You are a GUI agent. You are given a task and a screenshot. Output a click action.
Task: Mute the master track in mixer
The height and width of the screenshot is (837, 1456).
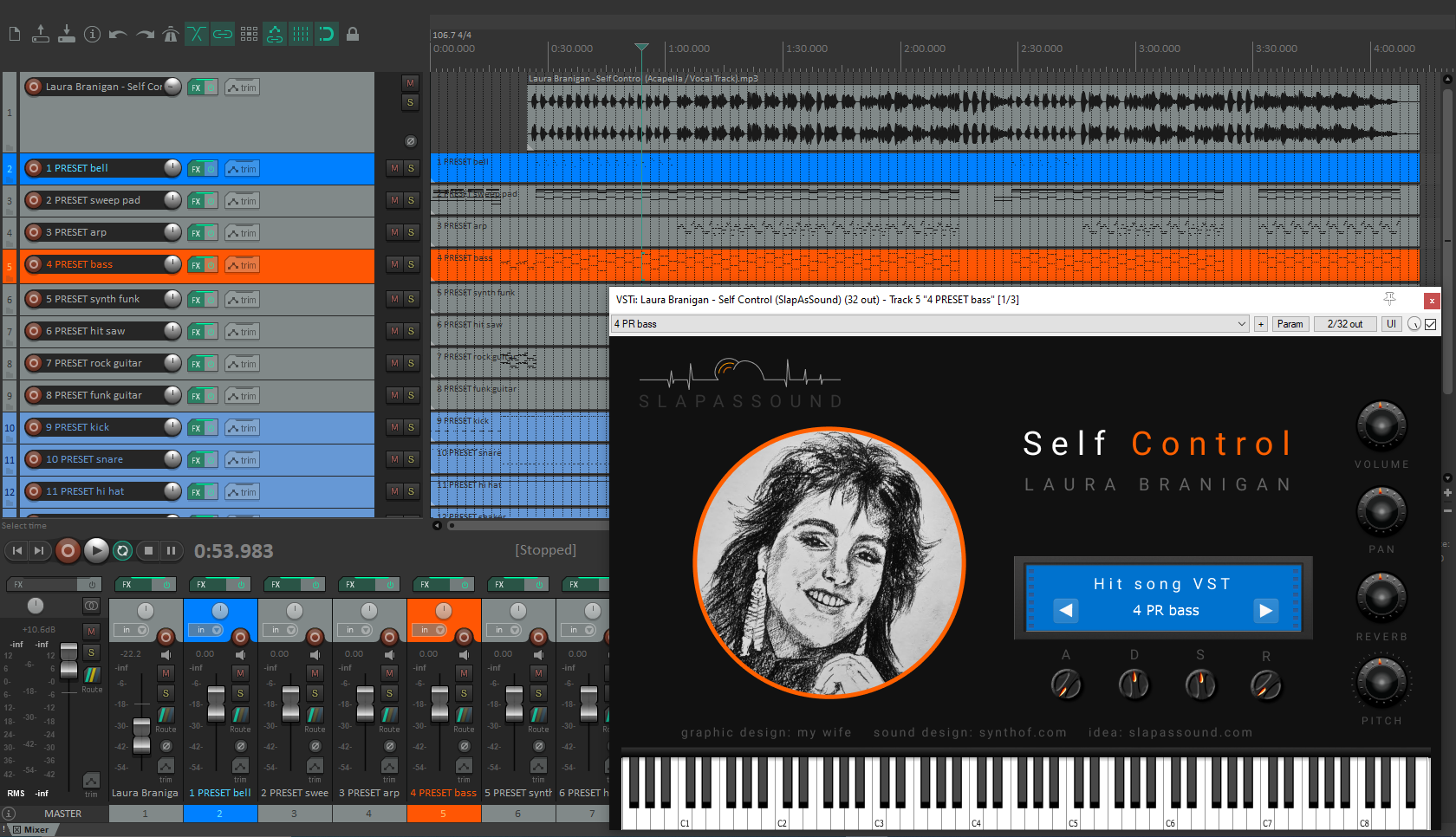coord(91,631)
